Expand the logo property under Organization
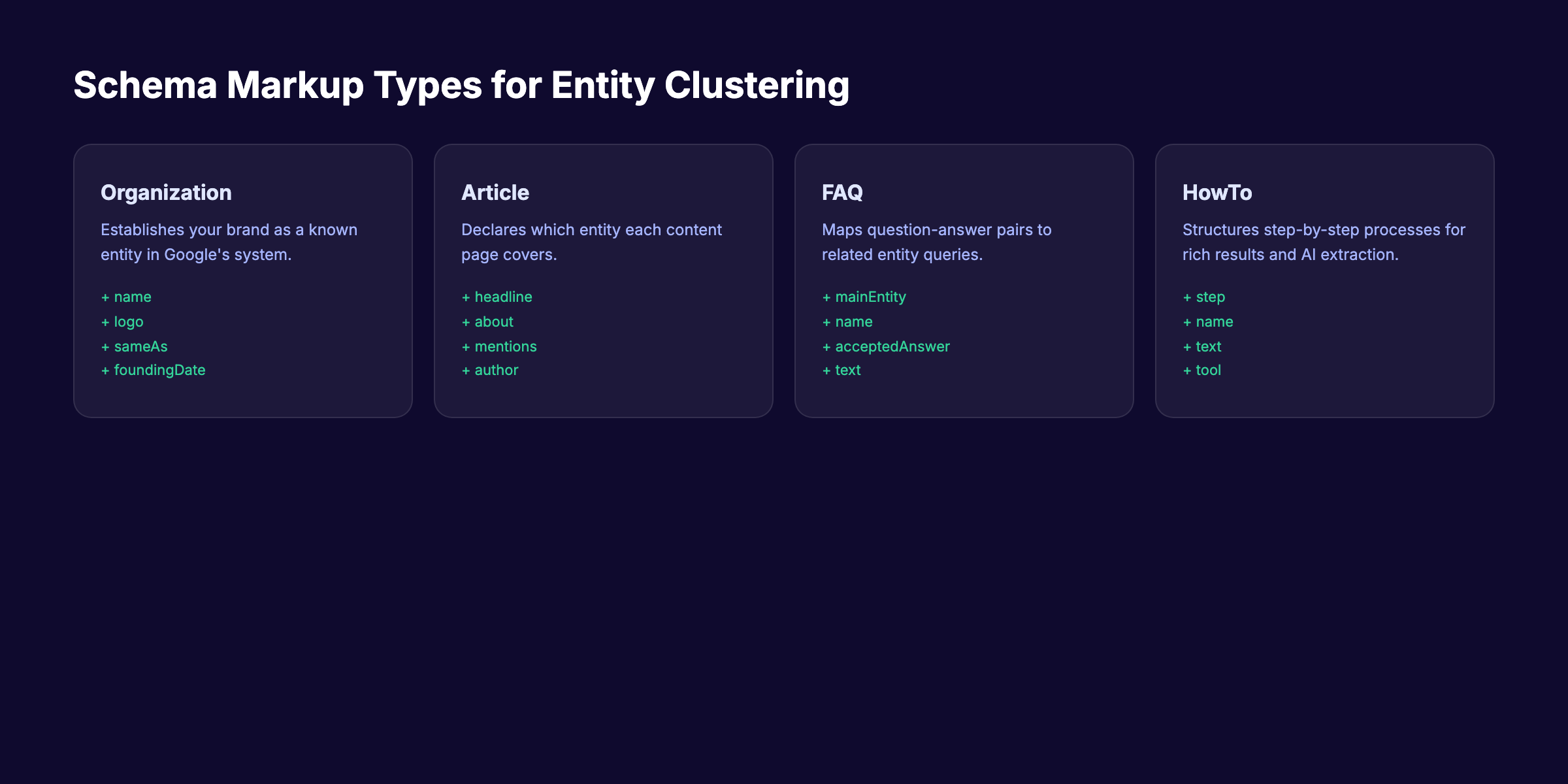1568x784 pixels. point(122,321)
